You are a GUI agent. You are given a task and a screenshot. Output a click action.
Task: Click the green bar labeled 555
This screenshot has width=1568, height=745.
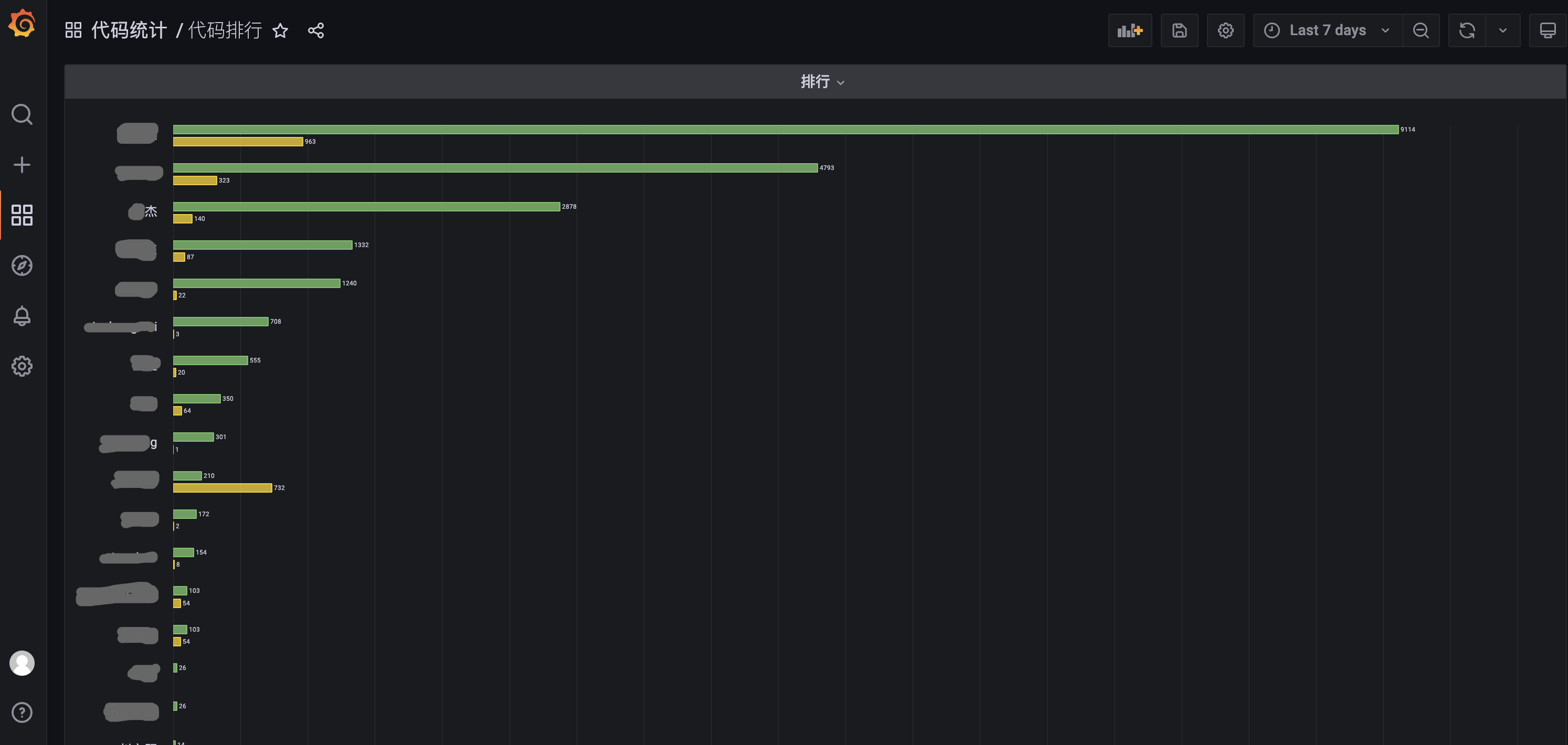pos(210,360)
